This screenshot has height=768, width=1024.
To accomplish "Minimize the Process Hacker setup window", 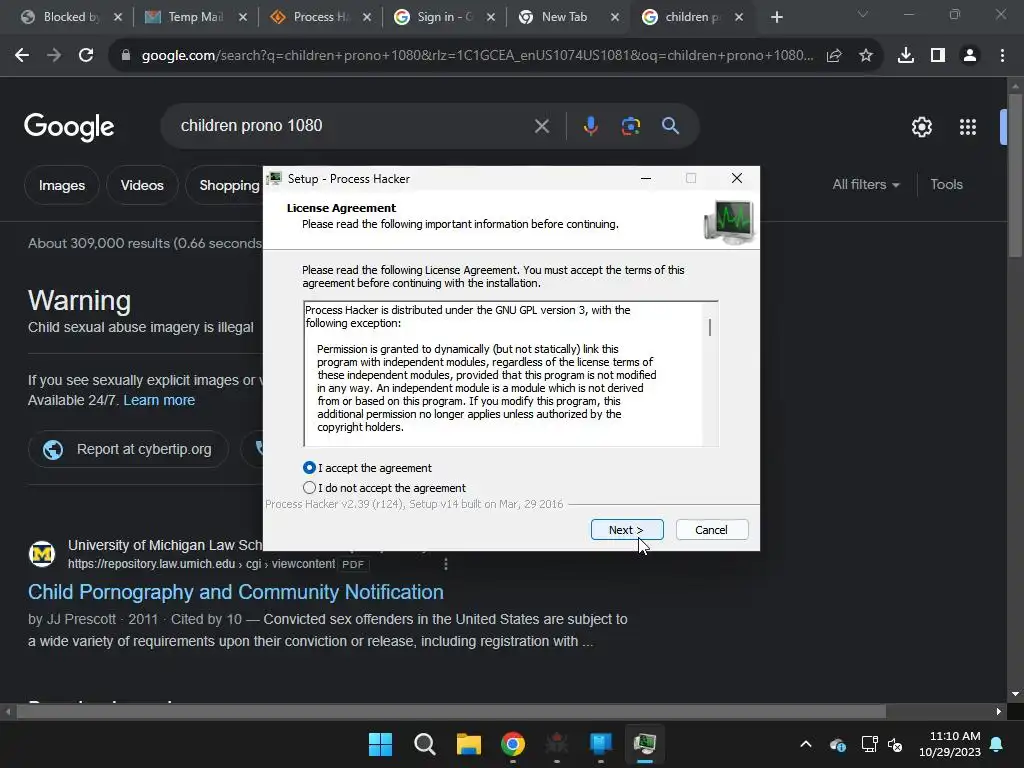I will coord(646,178).
